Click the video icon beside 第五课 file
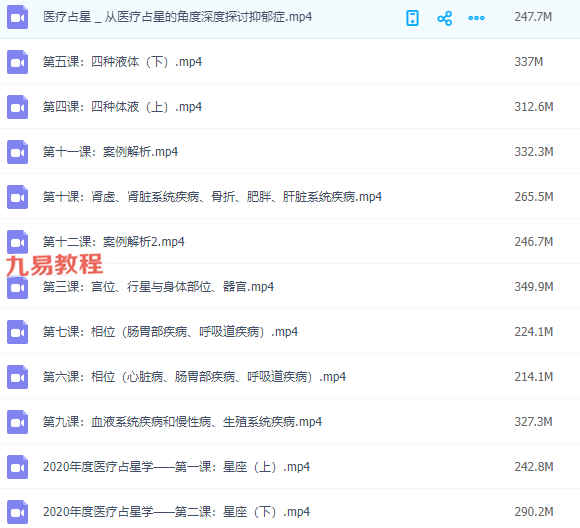The height and width of the screenshot is (528, 580). point(17,62)
